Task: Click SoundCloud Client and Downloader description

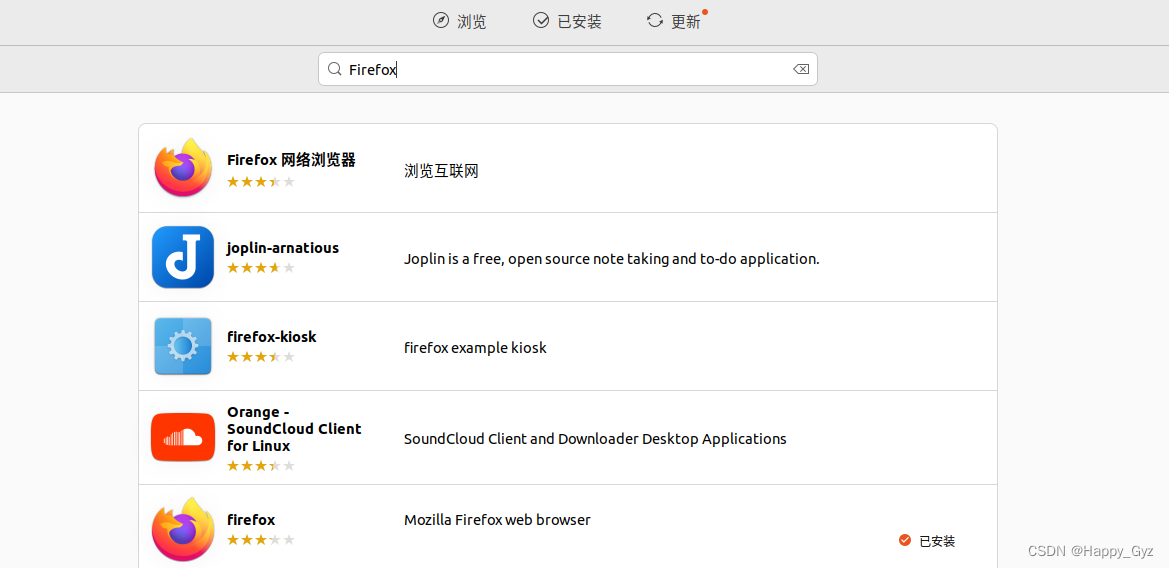Action: tap(595, 438)
